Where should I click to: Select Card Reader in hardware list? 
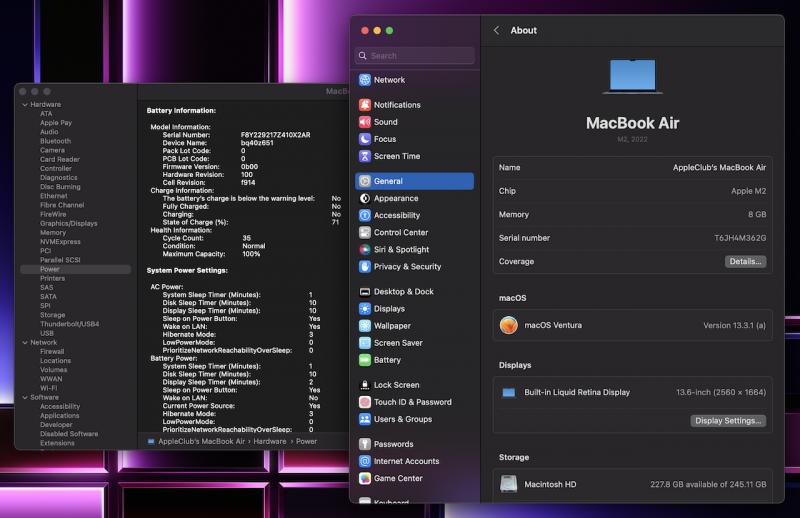point(60,159)
